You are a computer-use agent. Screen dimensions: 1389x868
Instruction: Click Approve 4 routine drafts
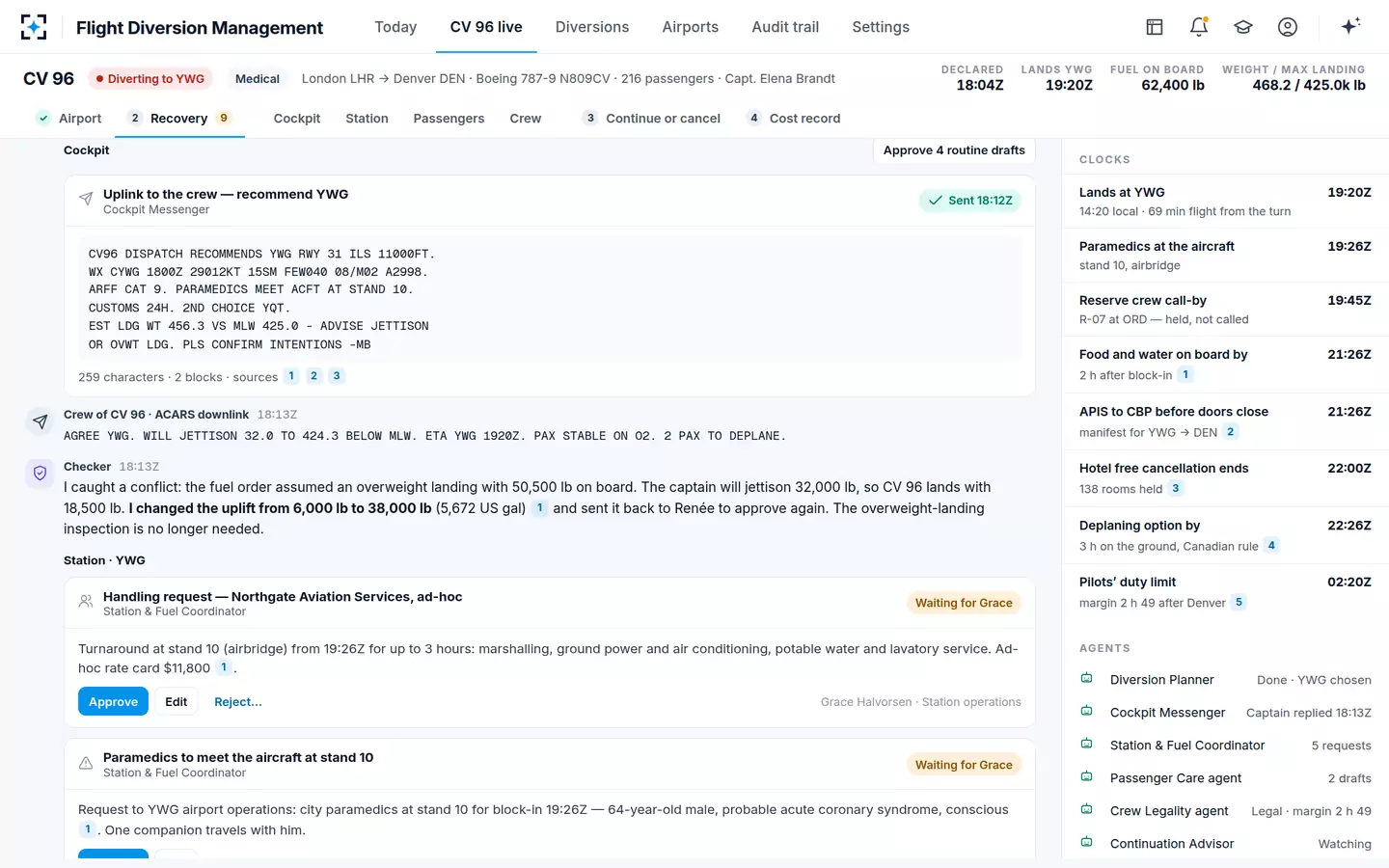click(x=954, y=150)
